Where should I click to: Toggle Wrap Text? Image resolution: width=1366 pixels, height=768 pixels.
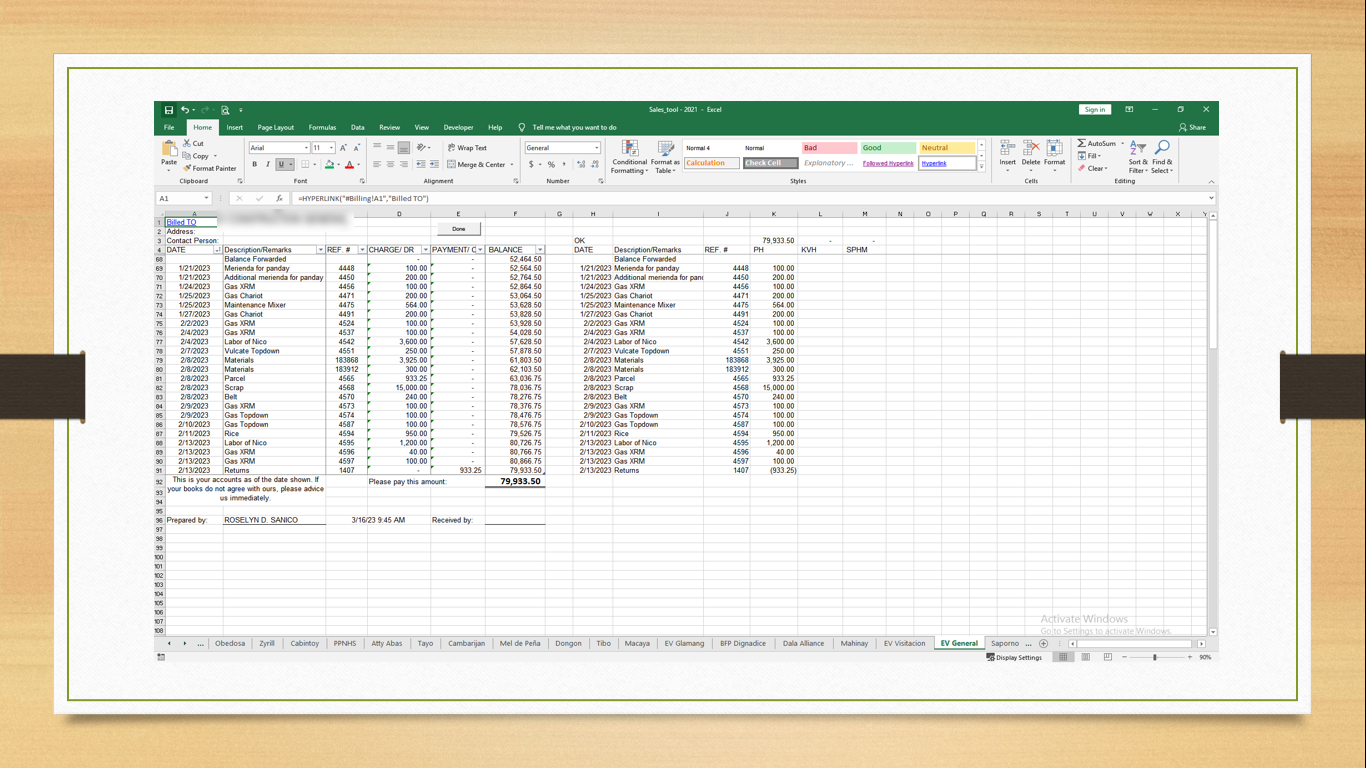pos(467,148)
